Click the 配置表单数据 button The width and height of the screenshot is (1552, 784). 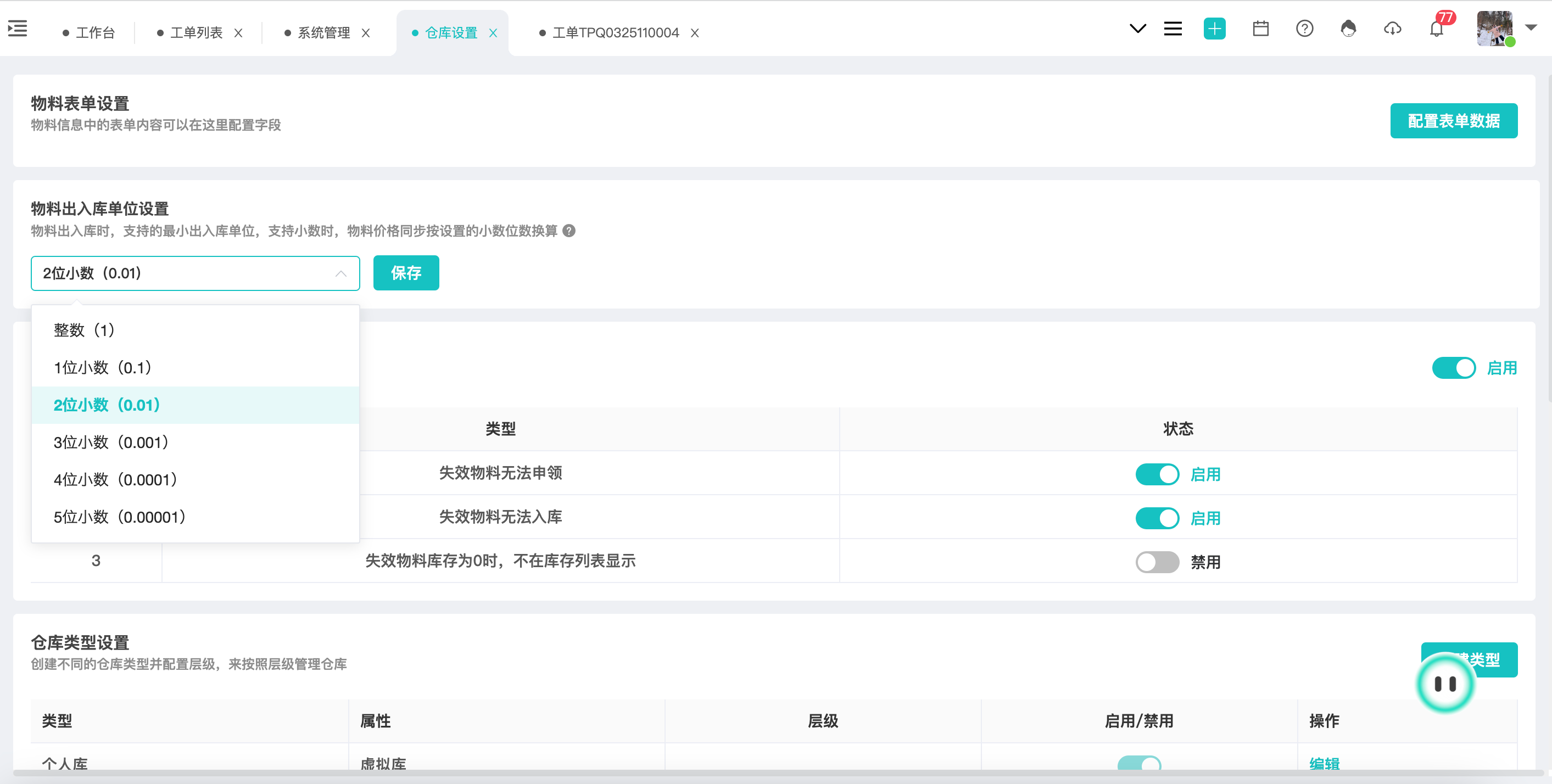[x=1453, y=121]
